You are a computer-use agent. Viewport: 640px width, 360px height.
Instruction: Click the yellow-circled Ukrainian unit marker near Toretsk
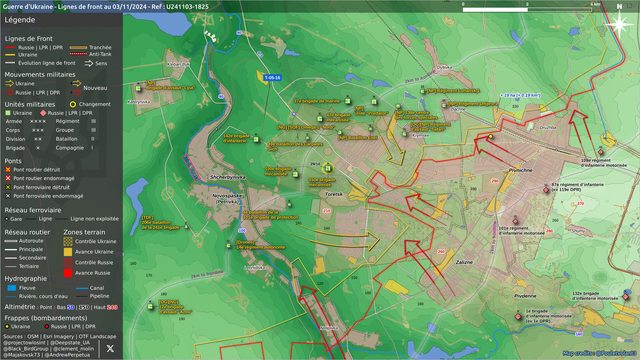click(x=328, y=168)
